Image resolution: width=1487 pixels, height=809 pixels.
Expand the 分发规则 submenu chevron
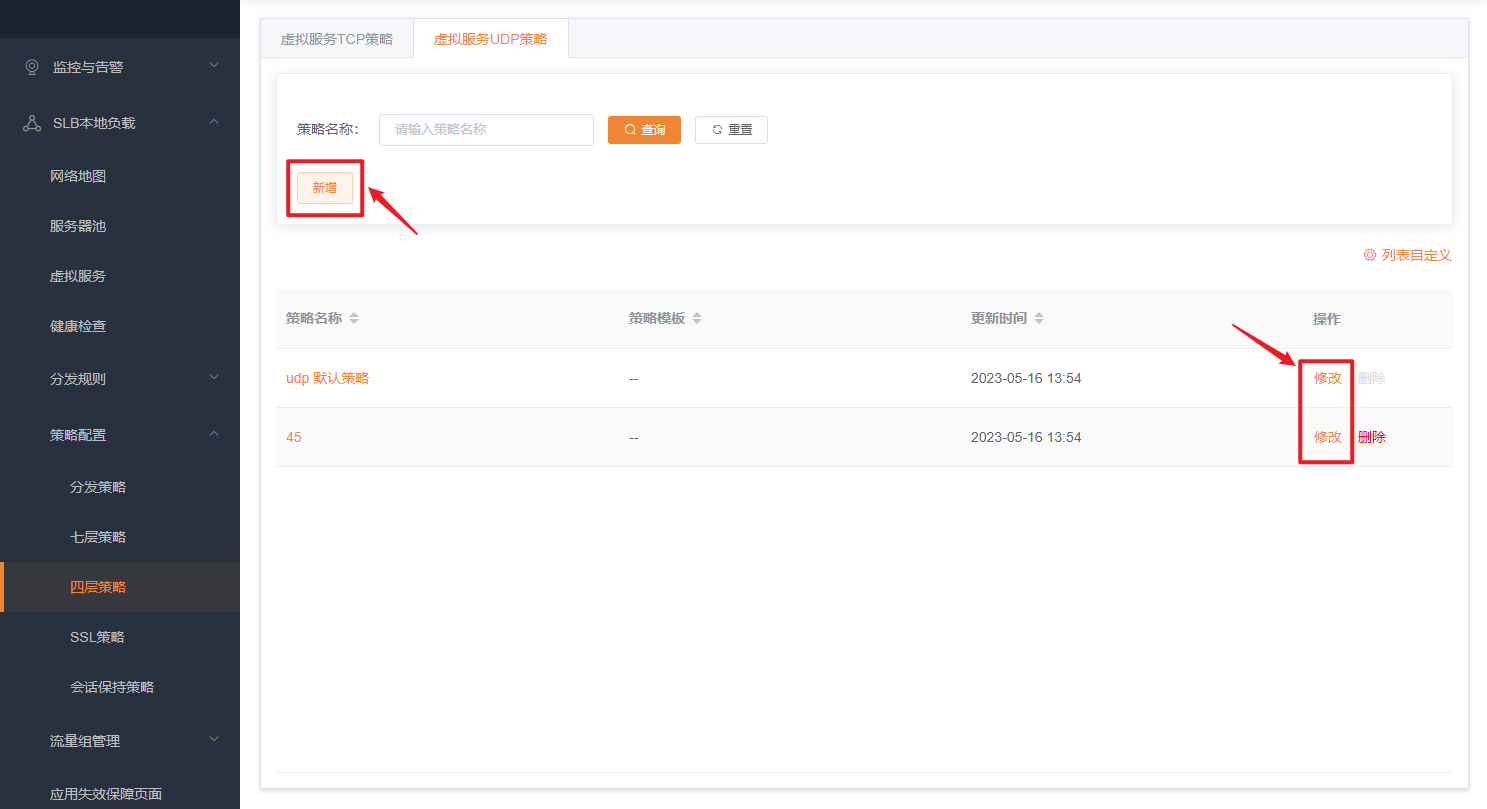click(x=214, y=378)
